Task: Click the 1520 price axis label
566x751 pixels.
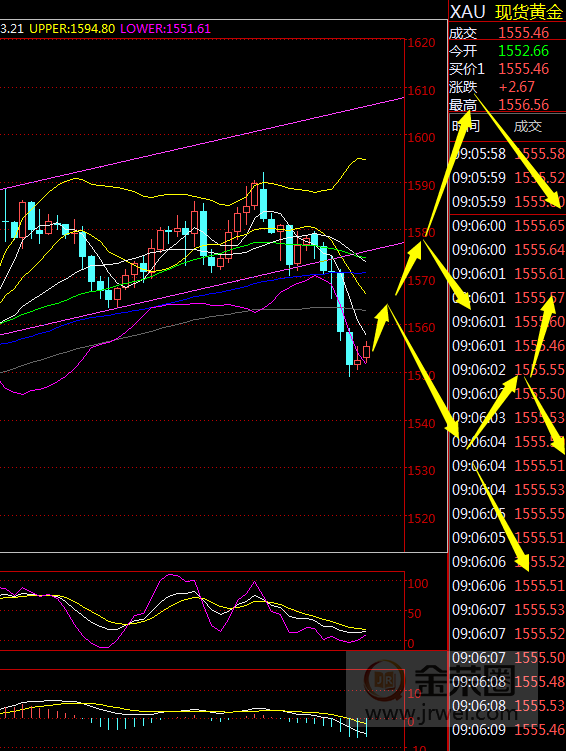Action: [x=421, y=518]
